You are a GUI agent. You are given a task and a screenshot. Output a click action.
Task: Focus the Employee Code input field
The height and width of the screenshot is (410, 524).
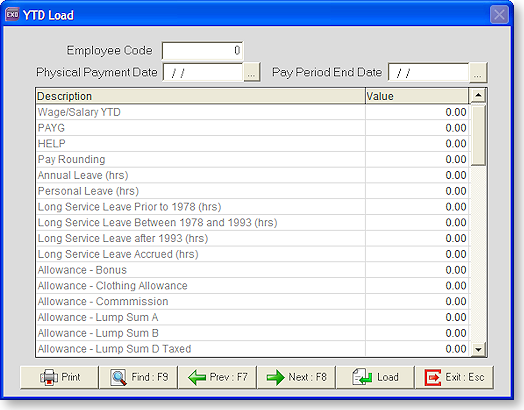pos(203,50)
